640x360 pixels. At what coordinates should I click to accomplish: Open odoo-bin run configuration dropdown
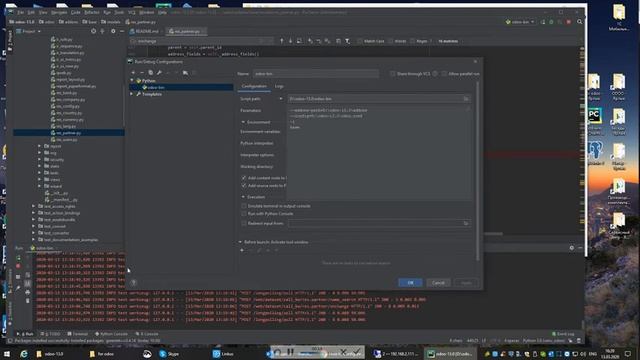(x=520, y=22)
